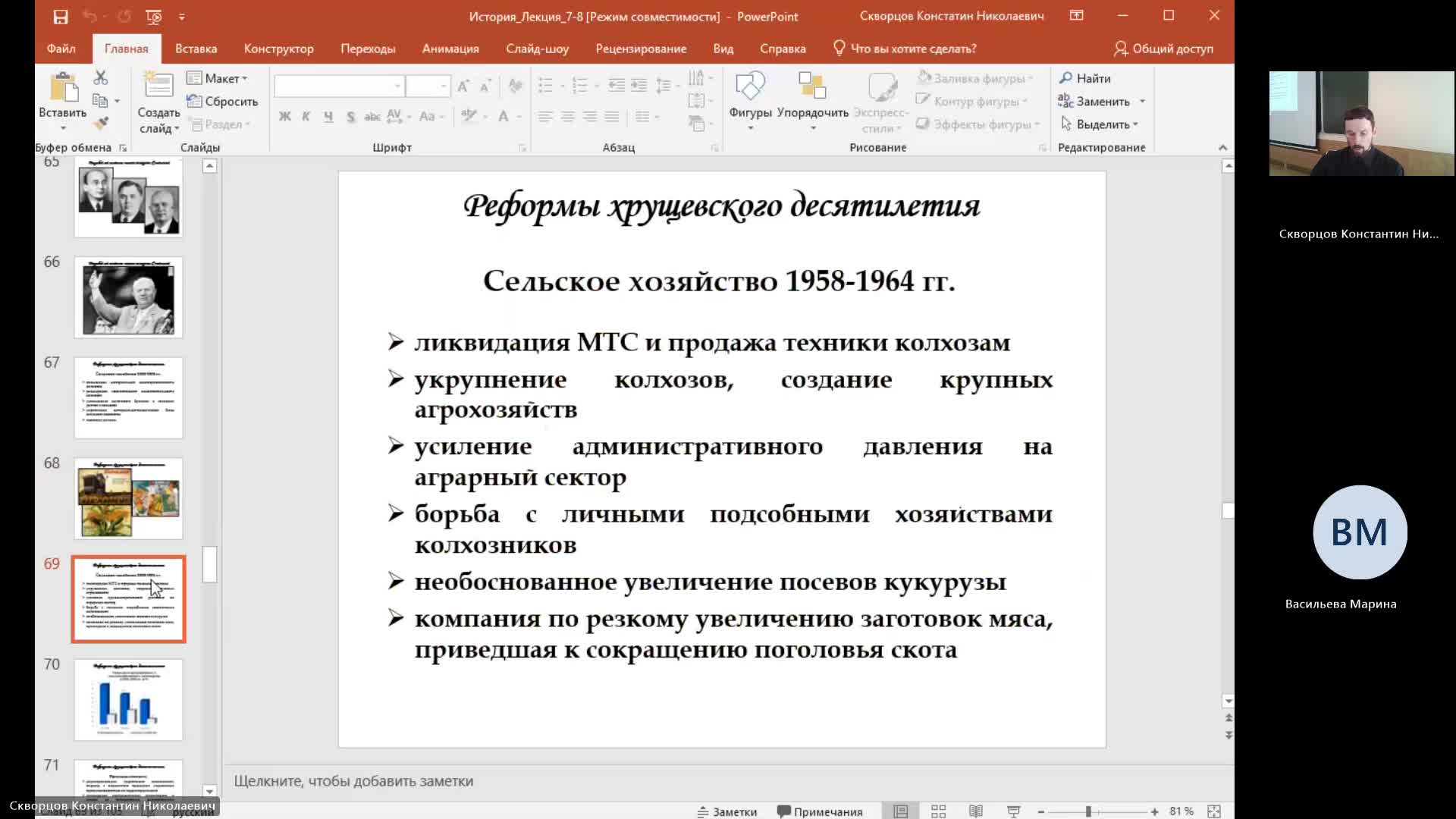Open the font name combo box
The width and height of the screenshot is (1456, 819).
point(339,86)
